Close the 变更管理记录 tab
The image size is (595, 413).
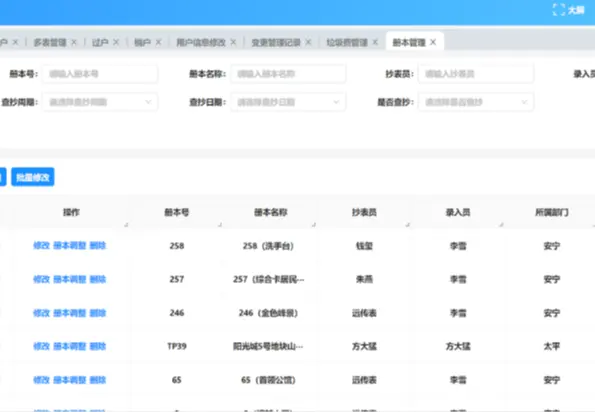(308, 42)
